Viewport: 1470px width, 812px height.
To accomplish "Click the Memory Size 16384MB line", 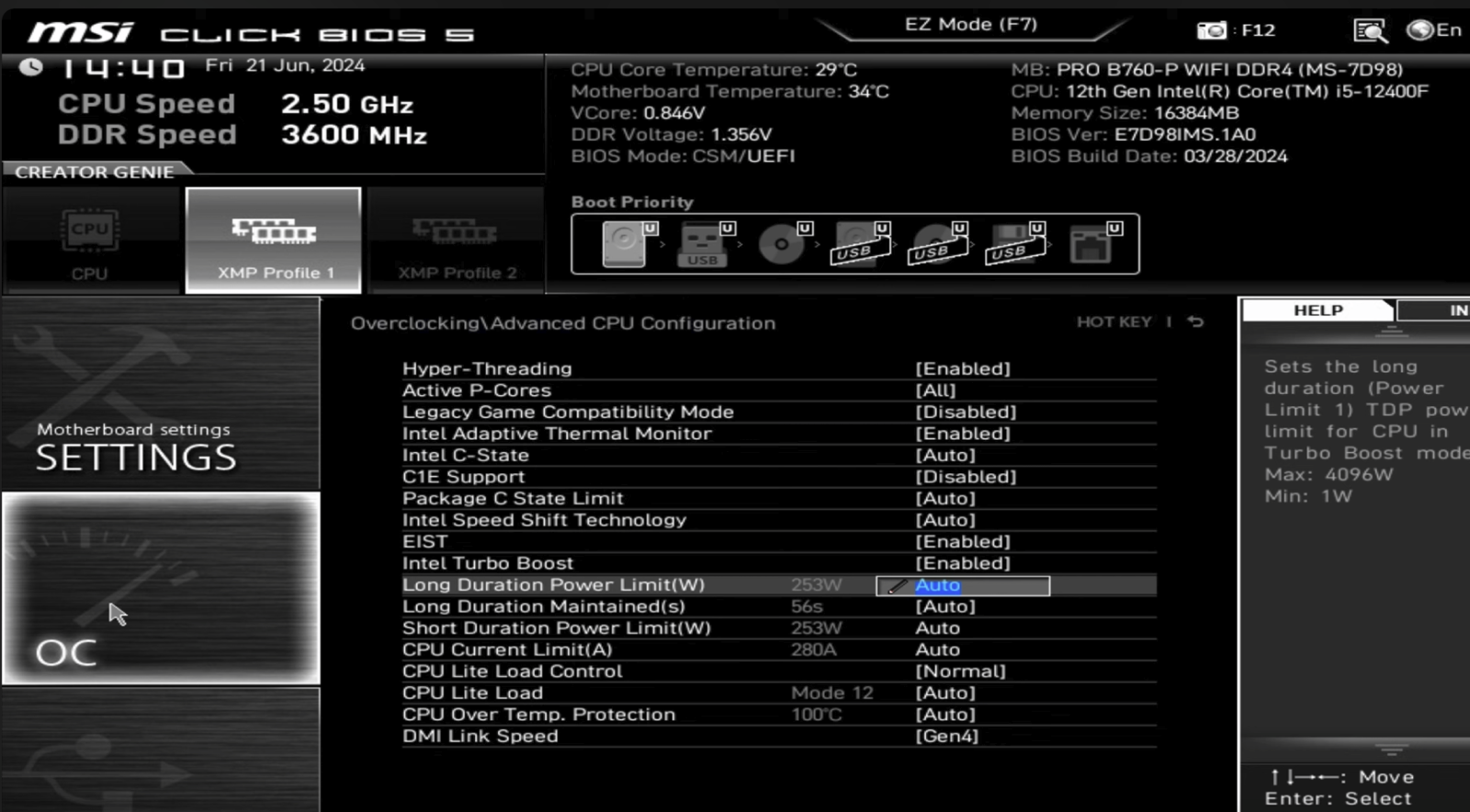I will click(x=1125, y=113).
